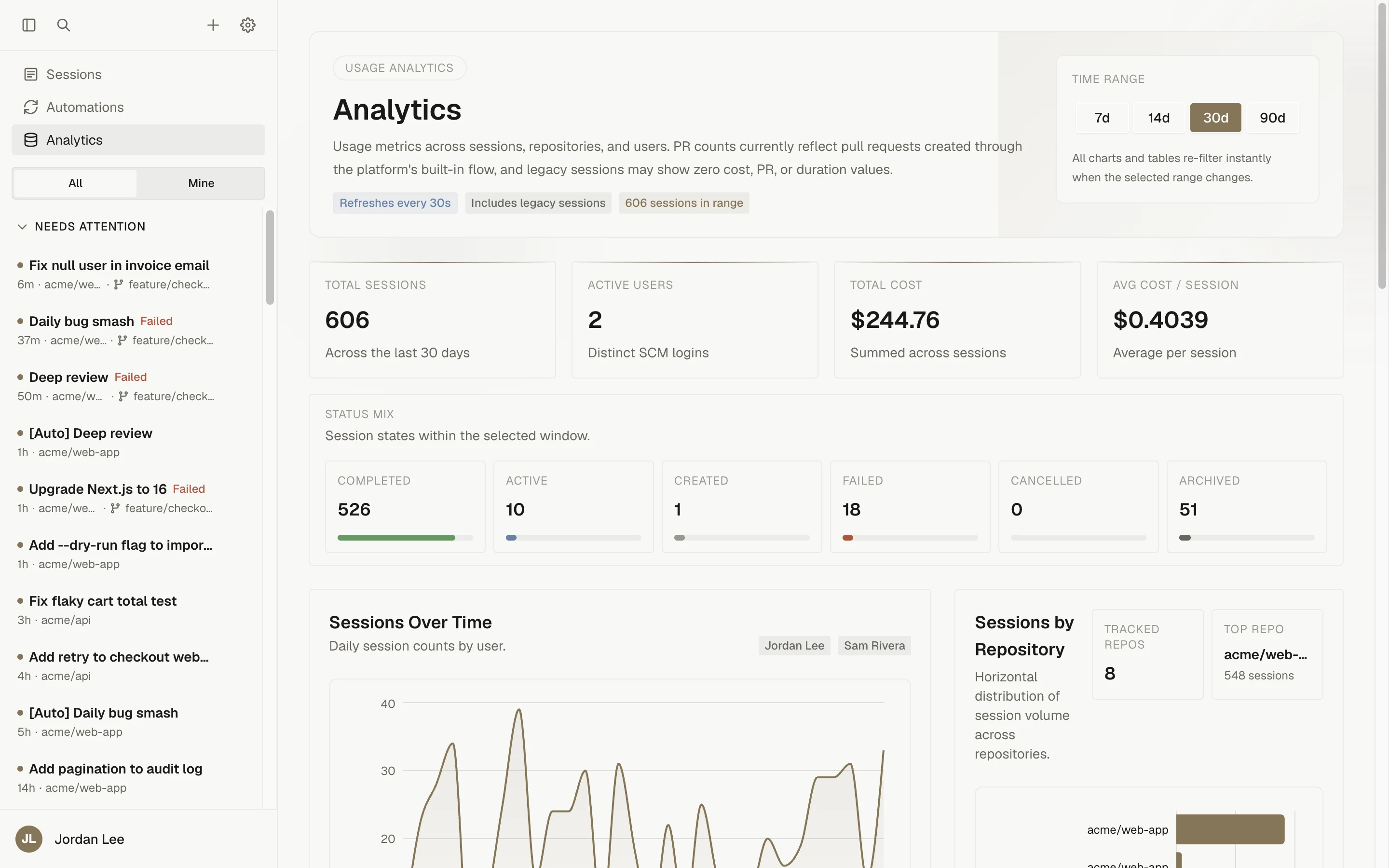Click the Total Sessions 606 value
The image size is (1389, 868).
coord(347,320)
